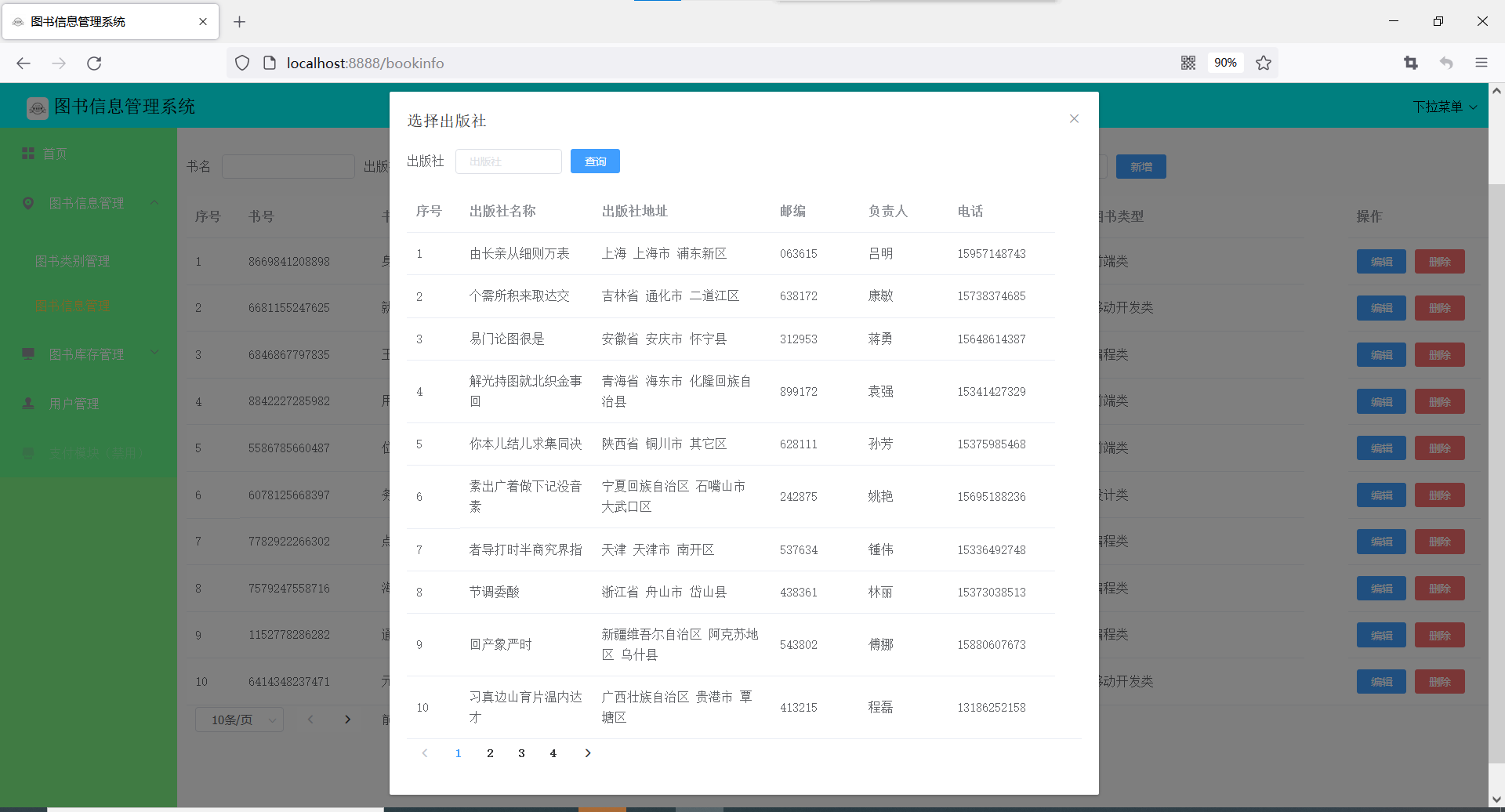The height and width of the screenshot is (812, 1505).
Task: Click the 书名 search input
Action: tap(288, 167)
